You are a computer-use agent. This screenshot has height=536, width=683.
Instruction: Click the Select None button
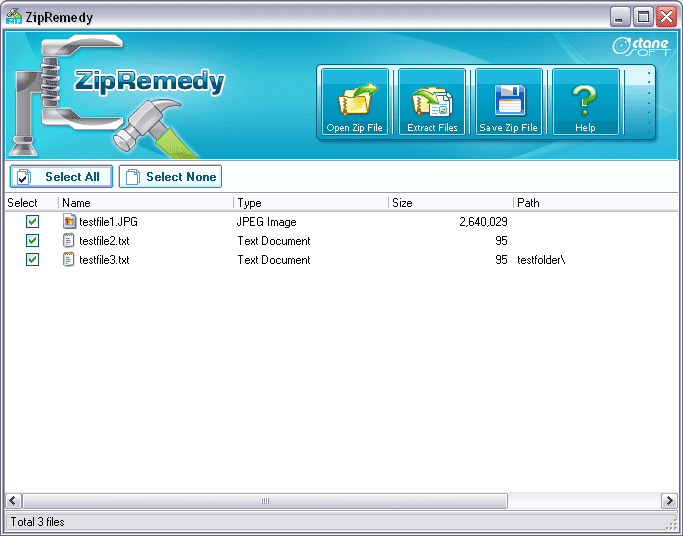(x=170, y=176)
